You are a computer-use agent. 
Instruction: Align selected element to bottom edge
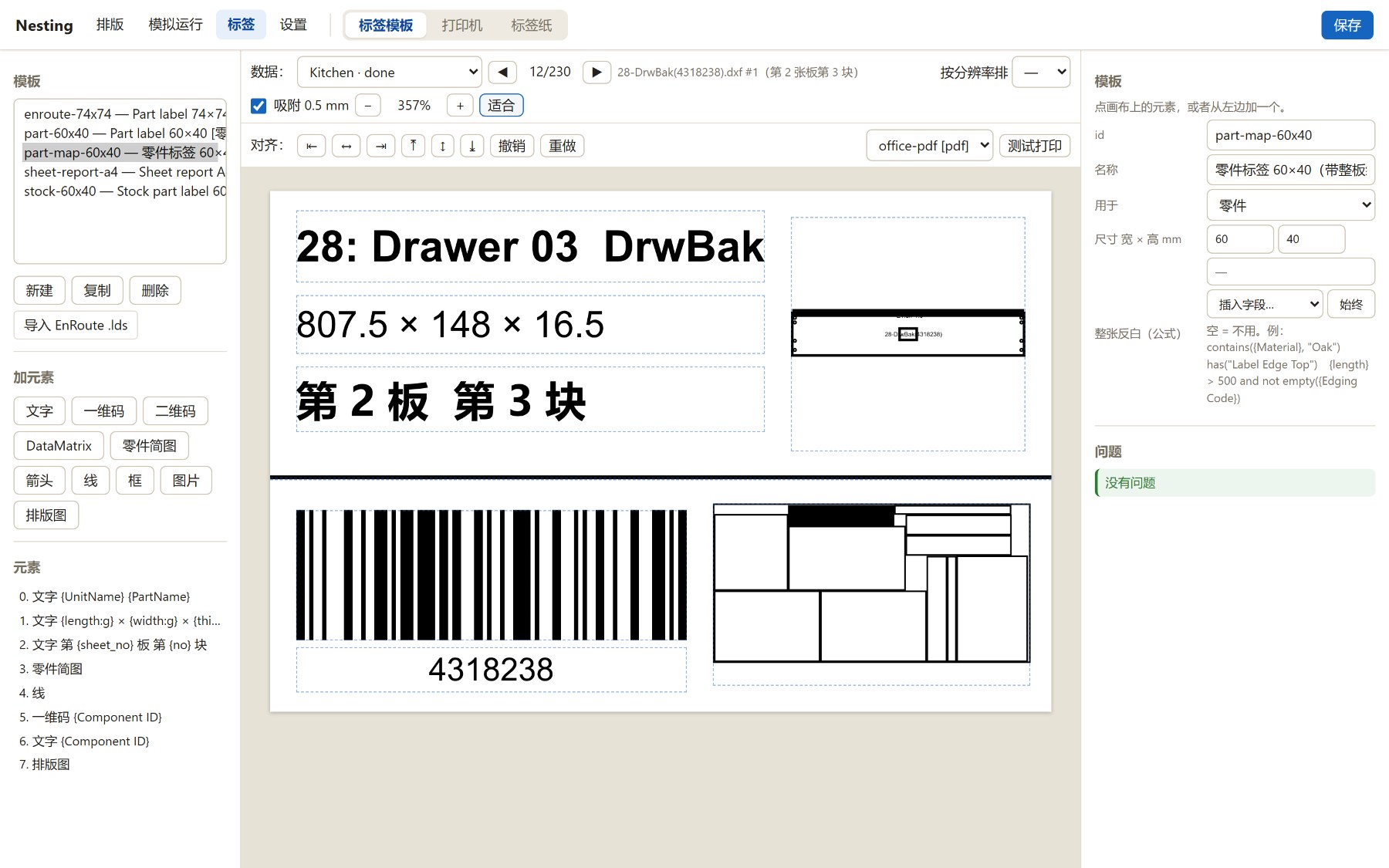pyautogui.click(x=472, y=146)
